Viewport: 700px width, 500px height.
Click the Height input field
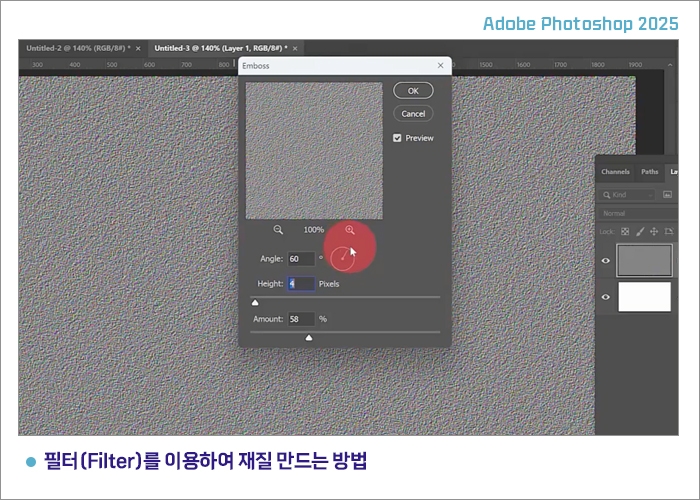pos(301,283)
